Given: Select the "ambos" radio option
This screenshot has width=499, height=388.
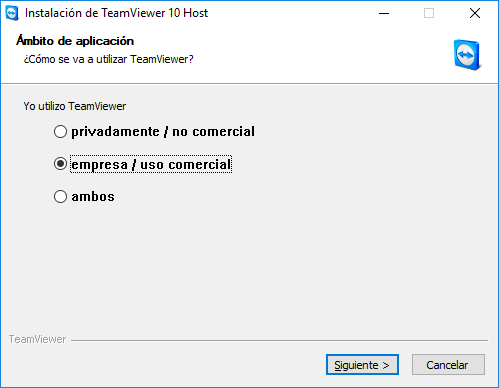Looking at the screenshot, I should coord(60,196).
